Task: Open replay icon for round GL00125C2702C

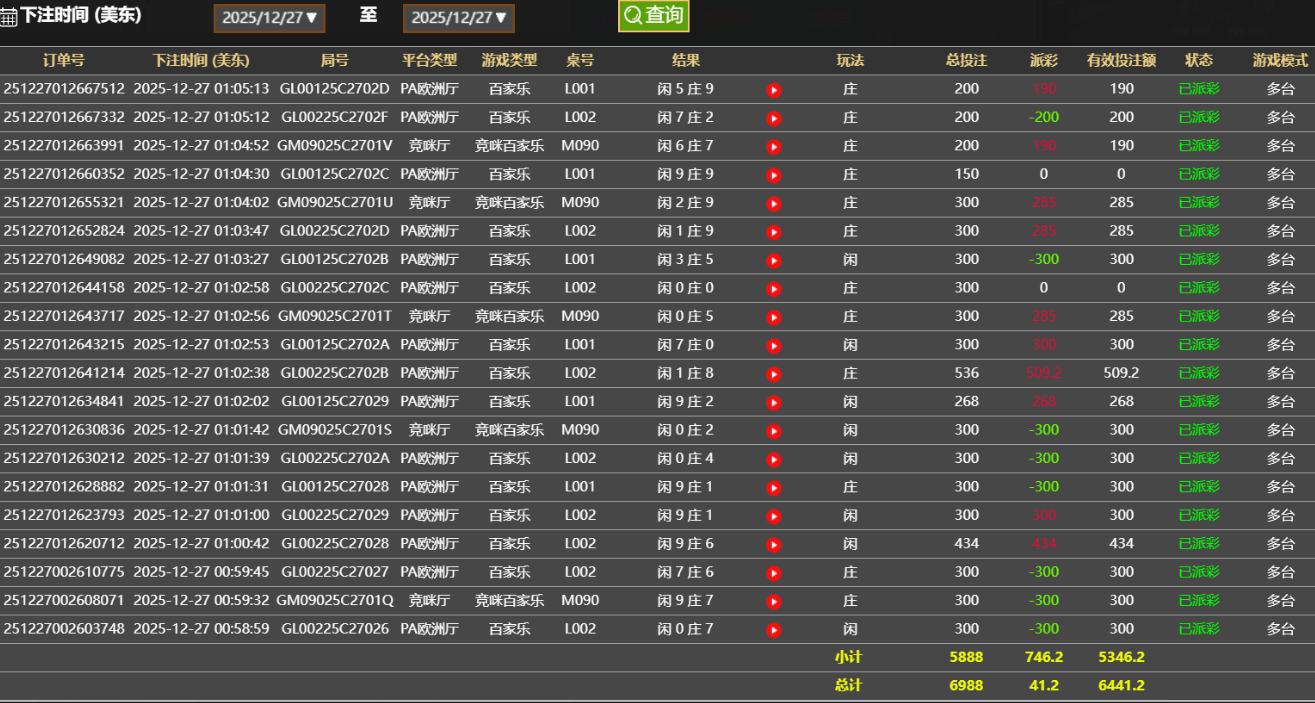Action: click(x=774, y=175)
